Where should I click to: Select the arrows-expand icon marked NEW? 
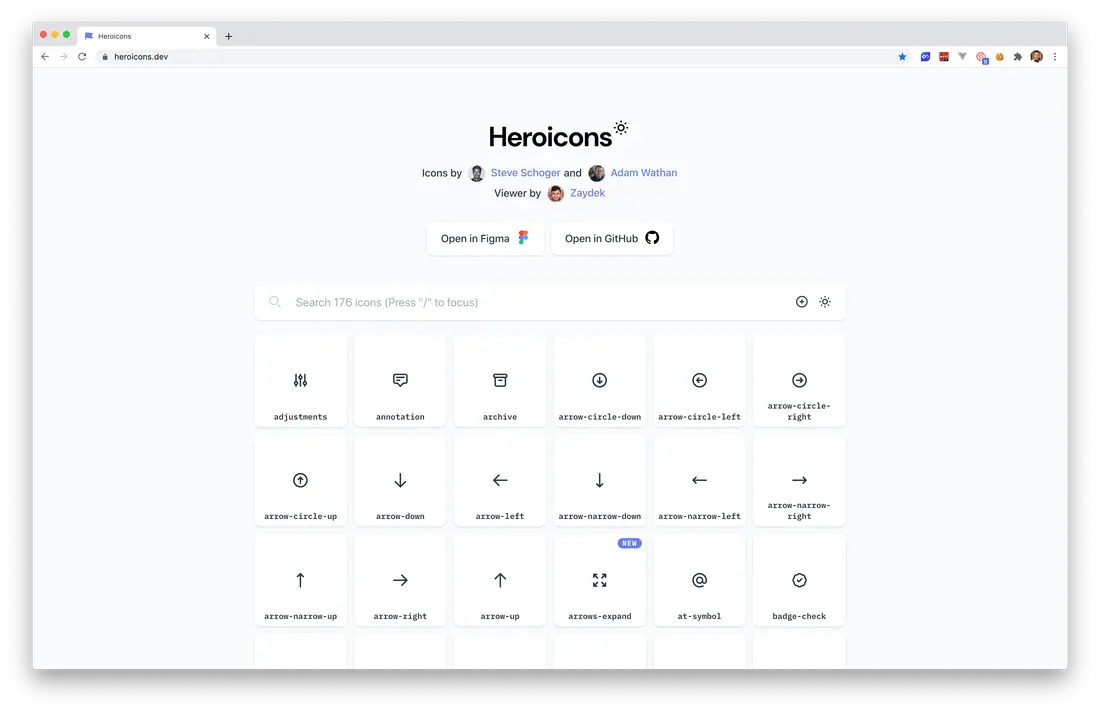coord(600,580)
